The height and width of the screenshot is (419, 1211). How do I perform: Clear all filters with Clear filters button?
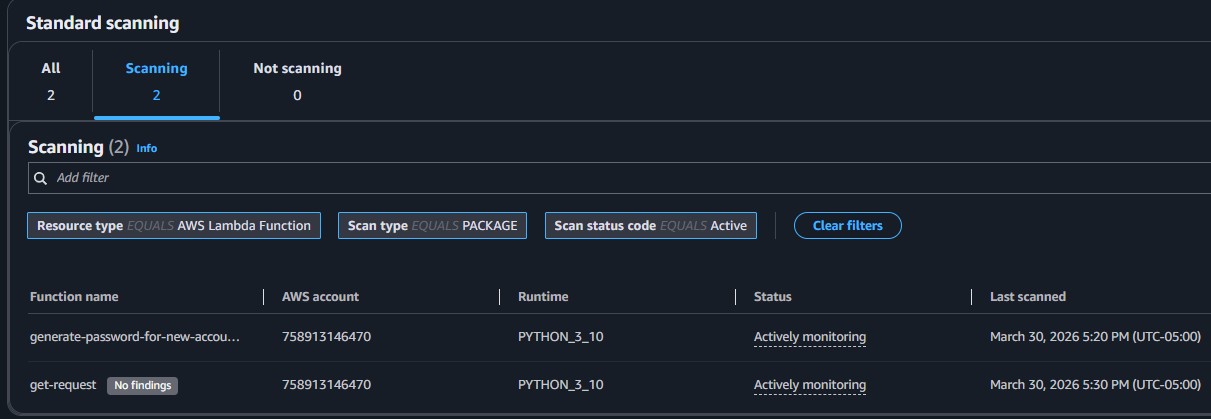pyautogui.click(x=848, y=226)
